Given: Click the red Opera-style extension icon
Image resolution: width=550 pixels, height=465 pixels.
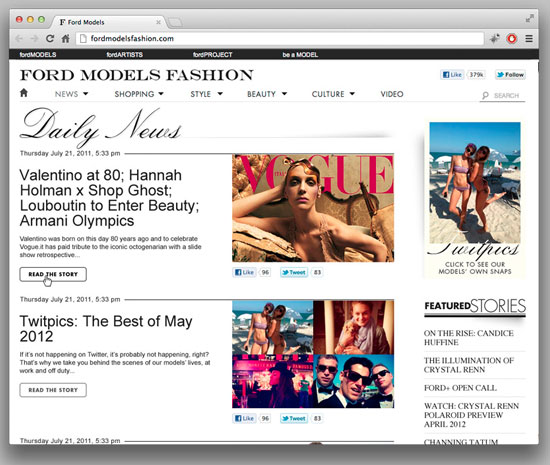Looking at the screenshot, I should pos(512,39).
